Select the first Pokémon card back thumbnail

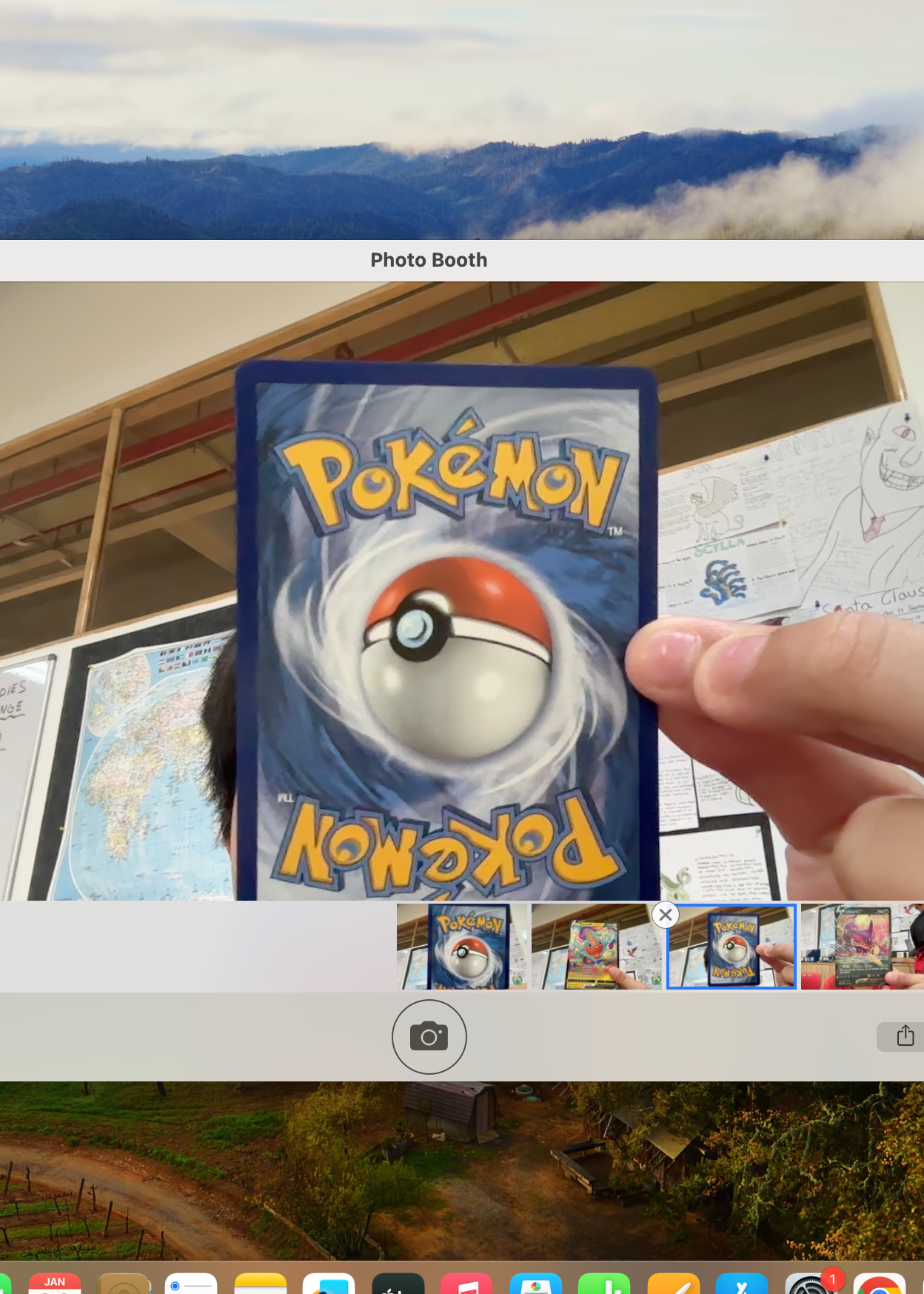click(x=461, y=947)
